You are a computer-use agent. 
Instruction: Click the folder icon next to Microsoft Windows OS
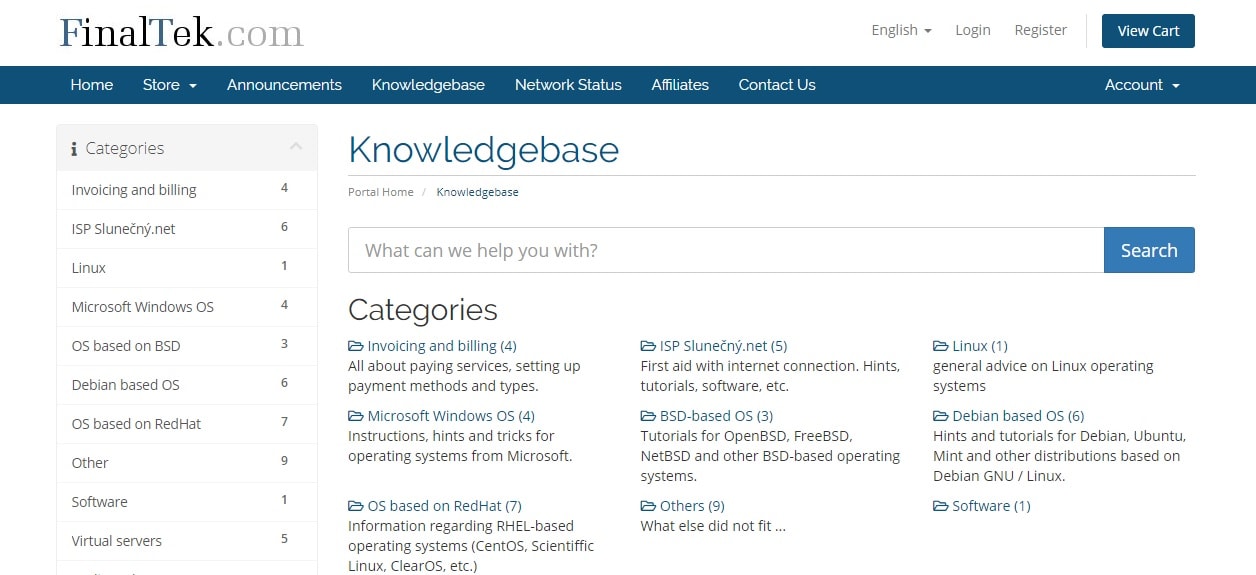point(356,416)
